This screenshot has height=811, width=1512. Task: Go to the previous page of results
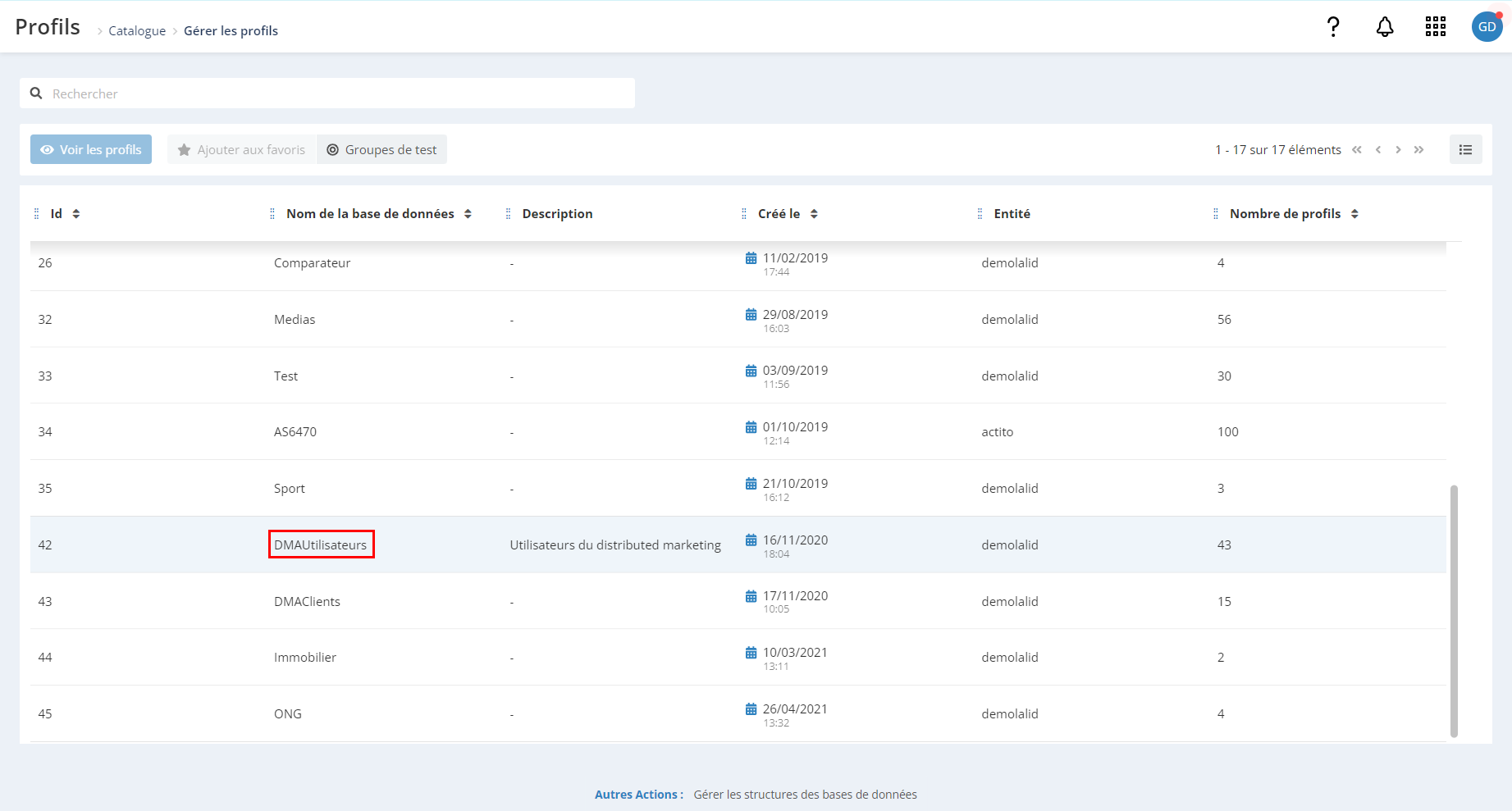pyautogui.click(x=1378, y=149)
